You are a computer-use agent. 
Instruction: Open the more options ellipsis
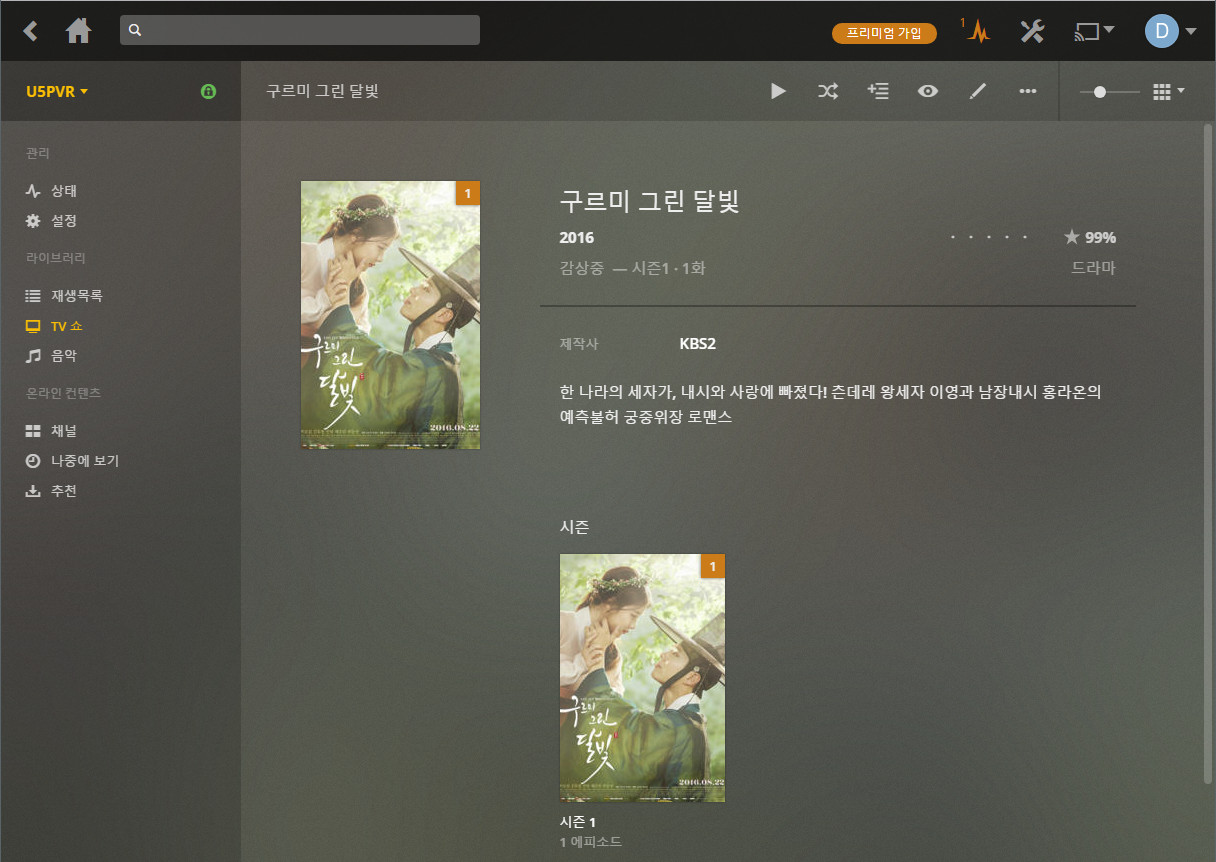tap(1028, 91)
